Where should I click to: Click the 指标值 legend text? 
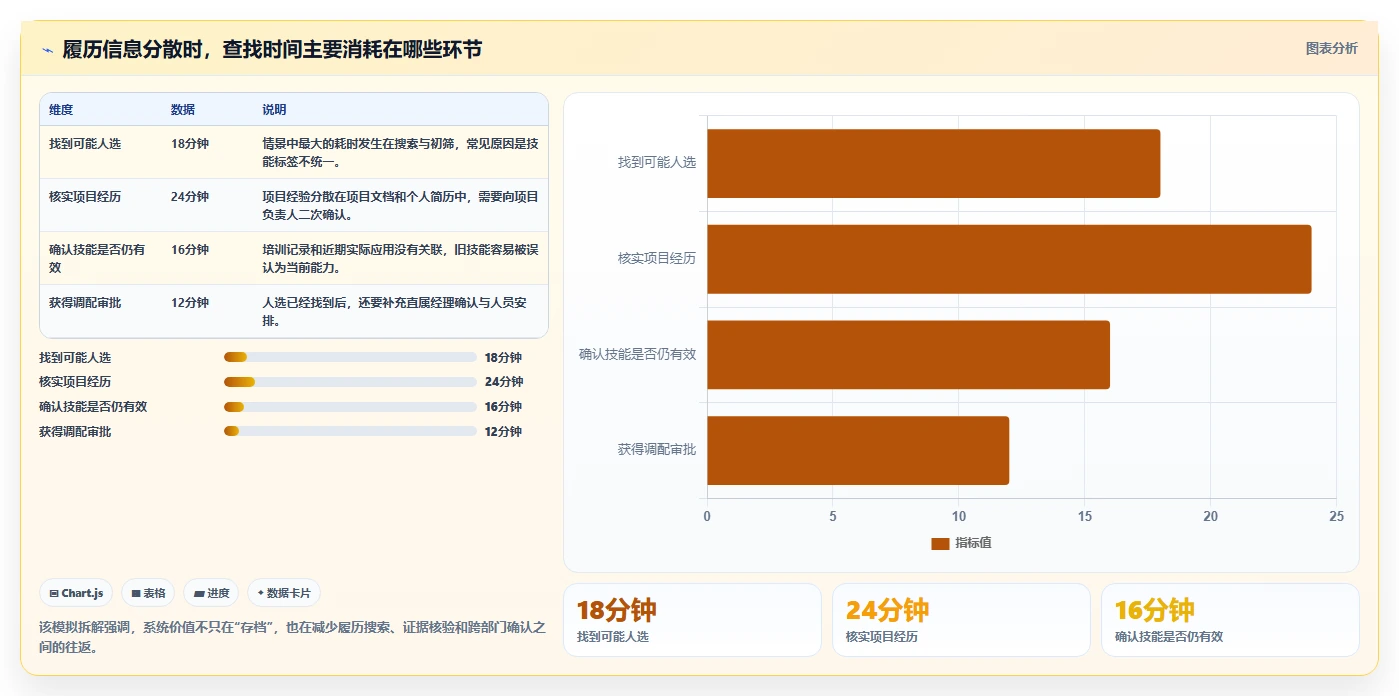973,543
